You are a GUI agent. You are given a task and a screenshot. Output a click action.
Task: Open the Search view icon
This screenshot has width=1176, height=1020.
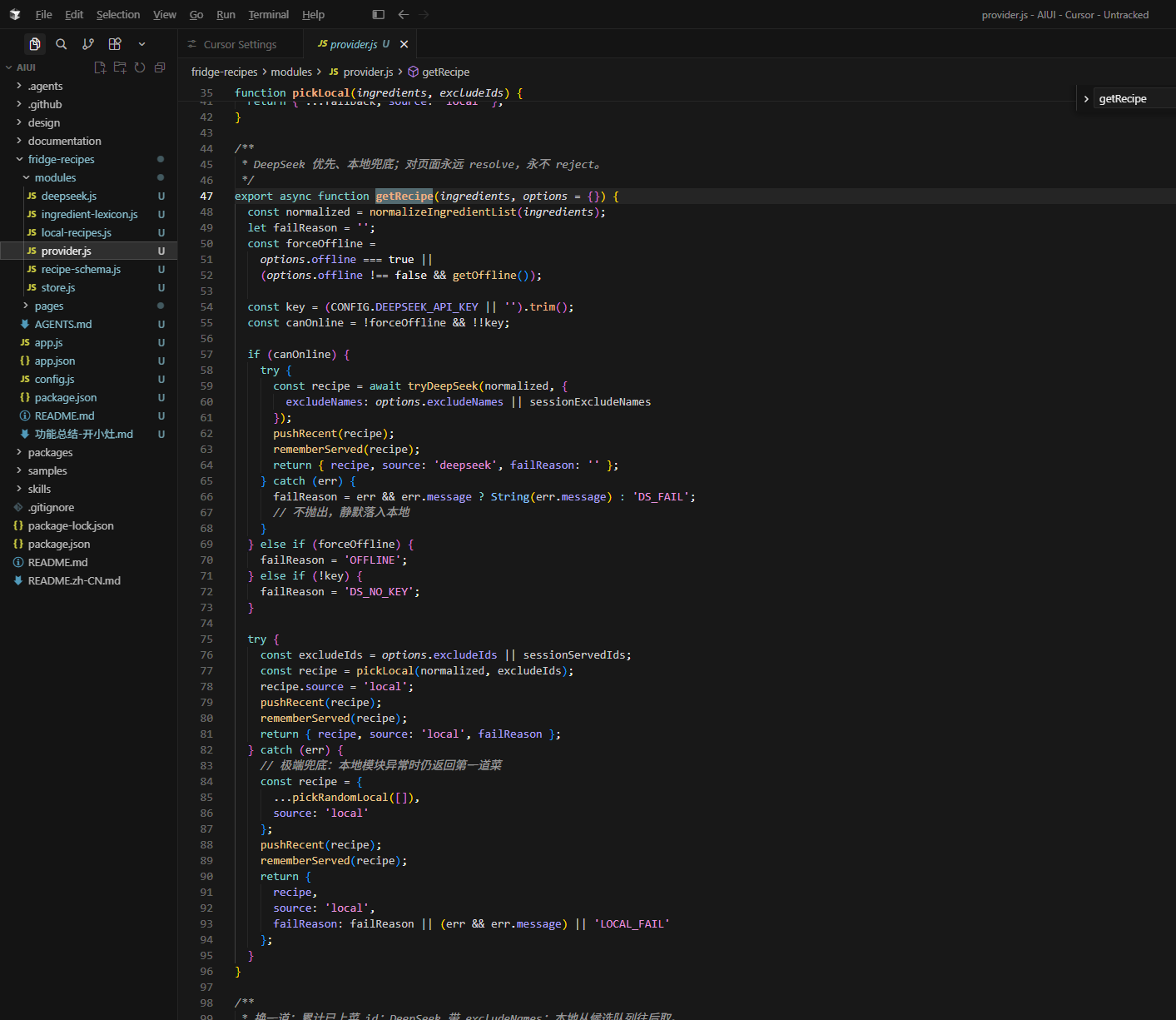(x=62, y=44)
